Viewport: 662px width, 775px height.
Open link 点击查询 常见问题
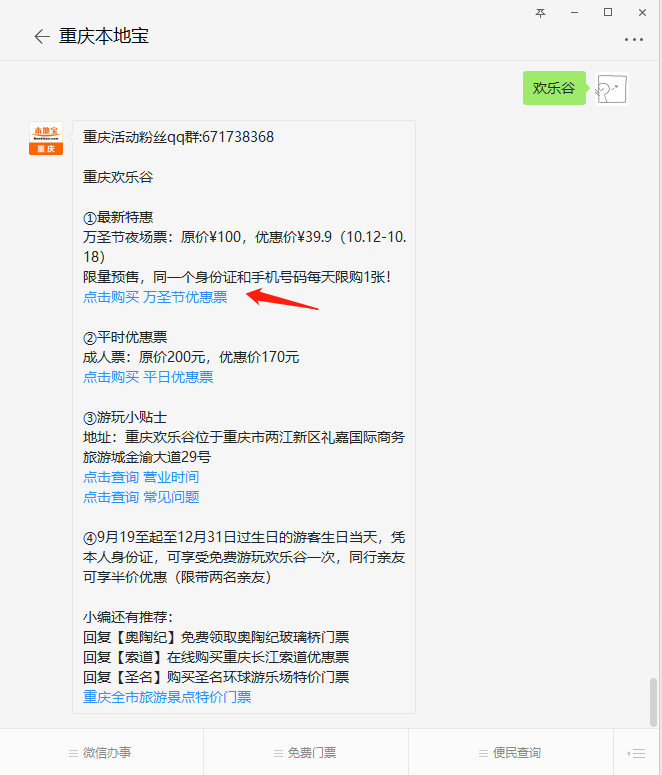coord(141,497)
